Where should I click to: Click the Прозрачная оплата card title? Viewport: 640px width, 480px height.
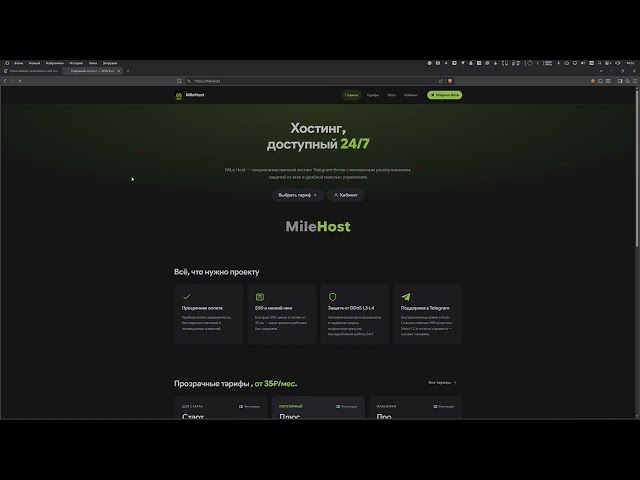coord(202,308)
